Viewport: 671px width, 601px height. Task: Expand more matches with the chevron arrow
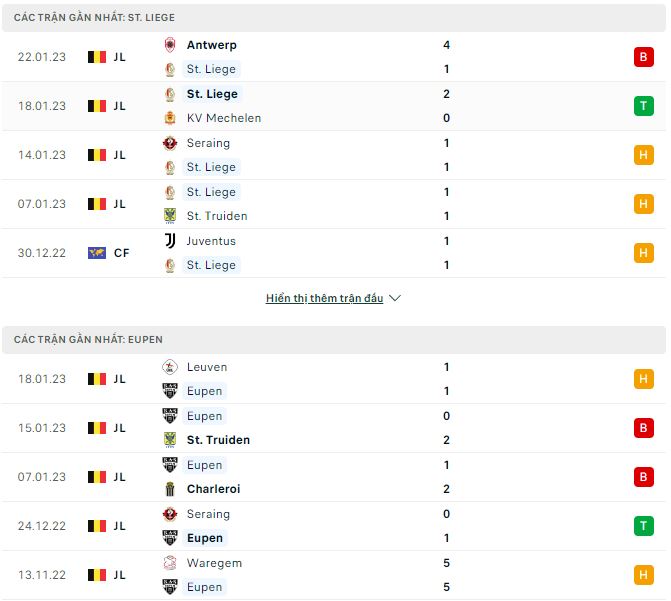point(395,298)
